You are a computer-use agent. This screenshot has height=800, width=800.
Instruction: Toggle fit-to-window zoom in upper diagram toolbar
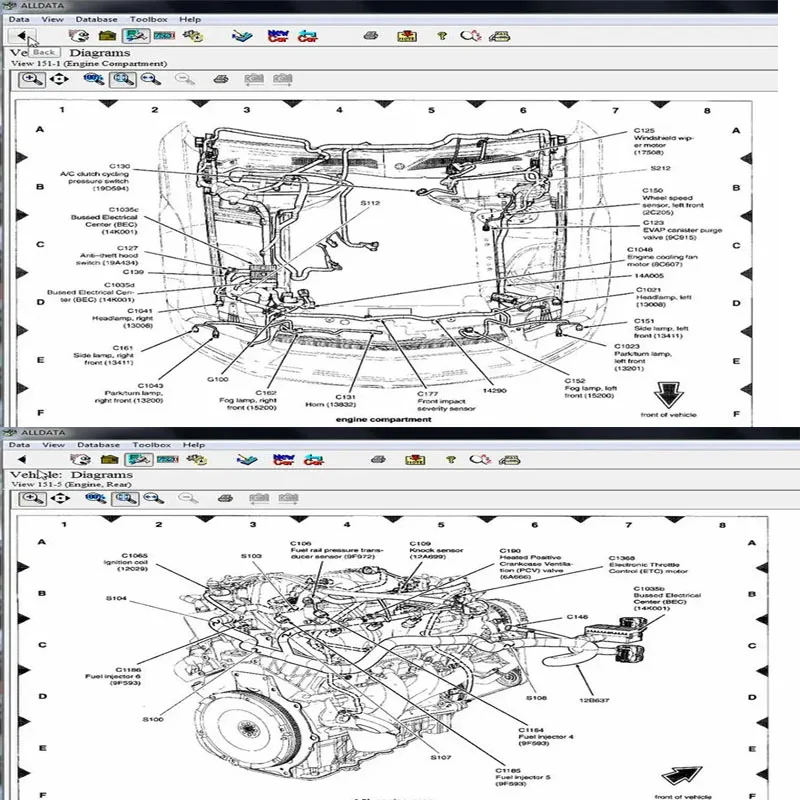123,80
